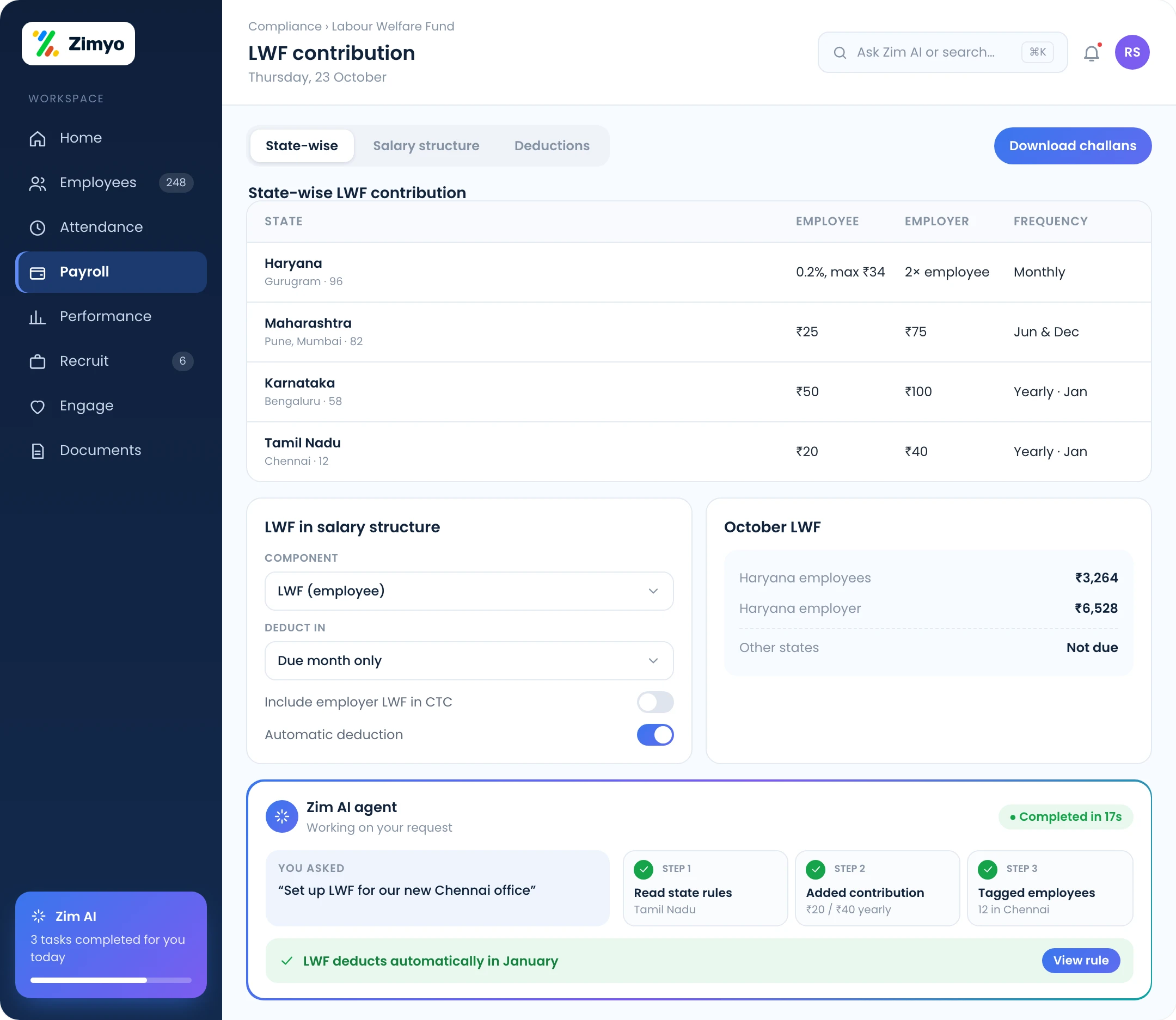Viewport: 1176px width, 1020px height.
Task: Click the Haryana employer ₹6,528 amount
Action: click(x=1096, y=609)
